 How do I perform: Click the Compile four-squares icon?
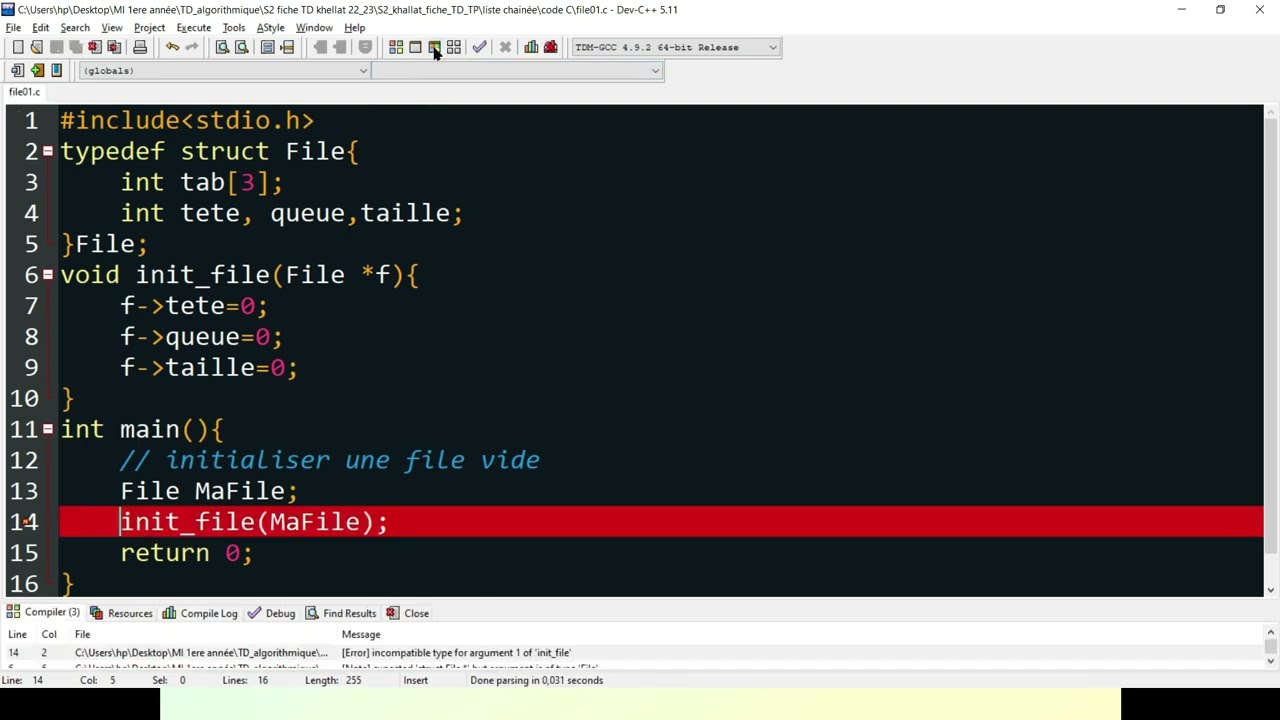[x=396, y=47]
